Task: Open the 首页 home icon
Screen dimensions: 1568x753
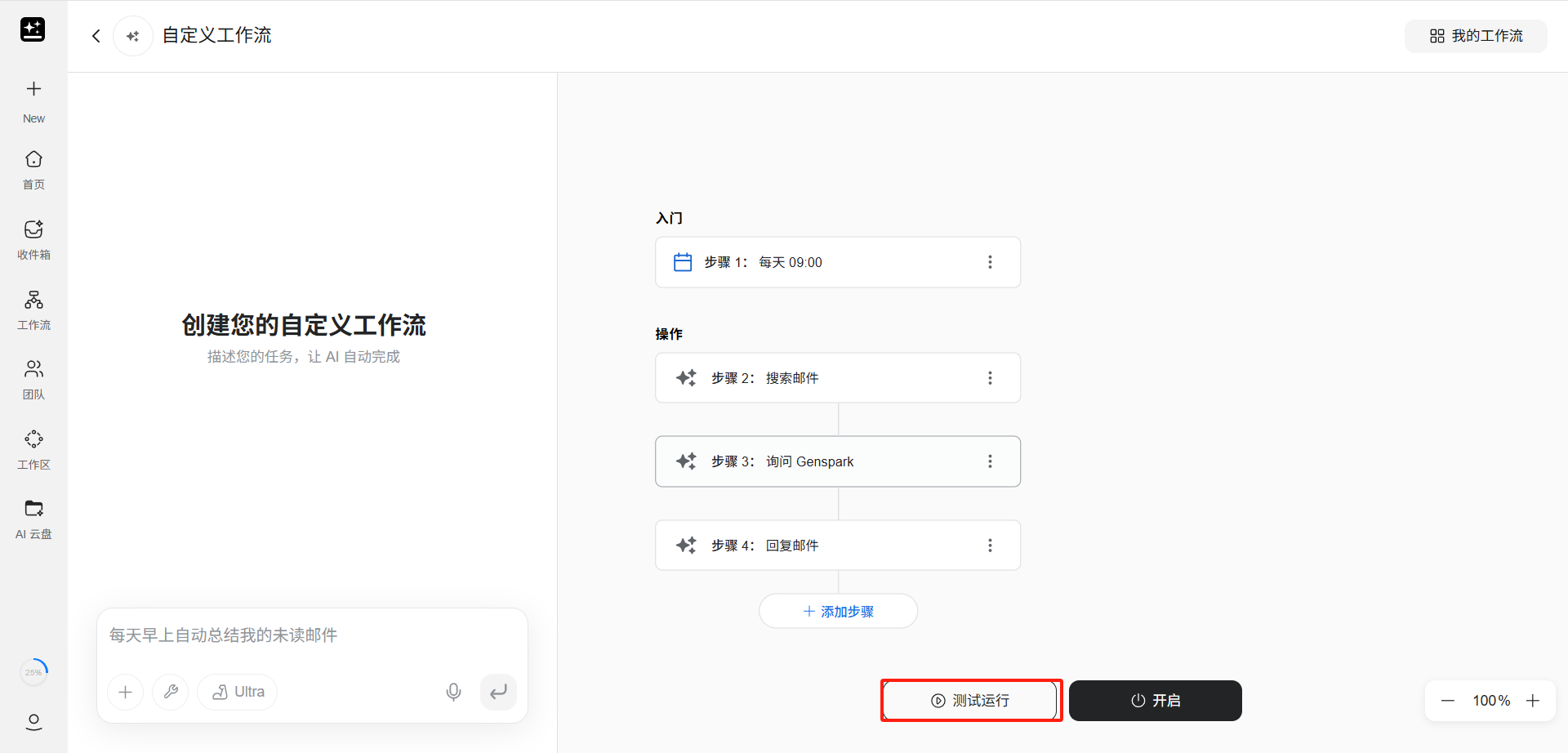Action: click(x=33, y=159)
